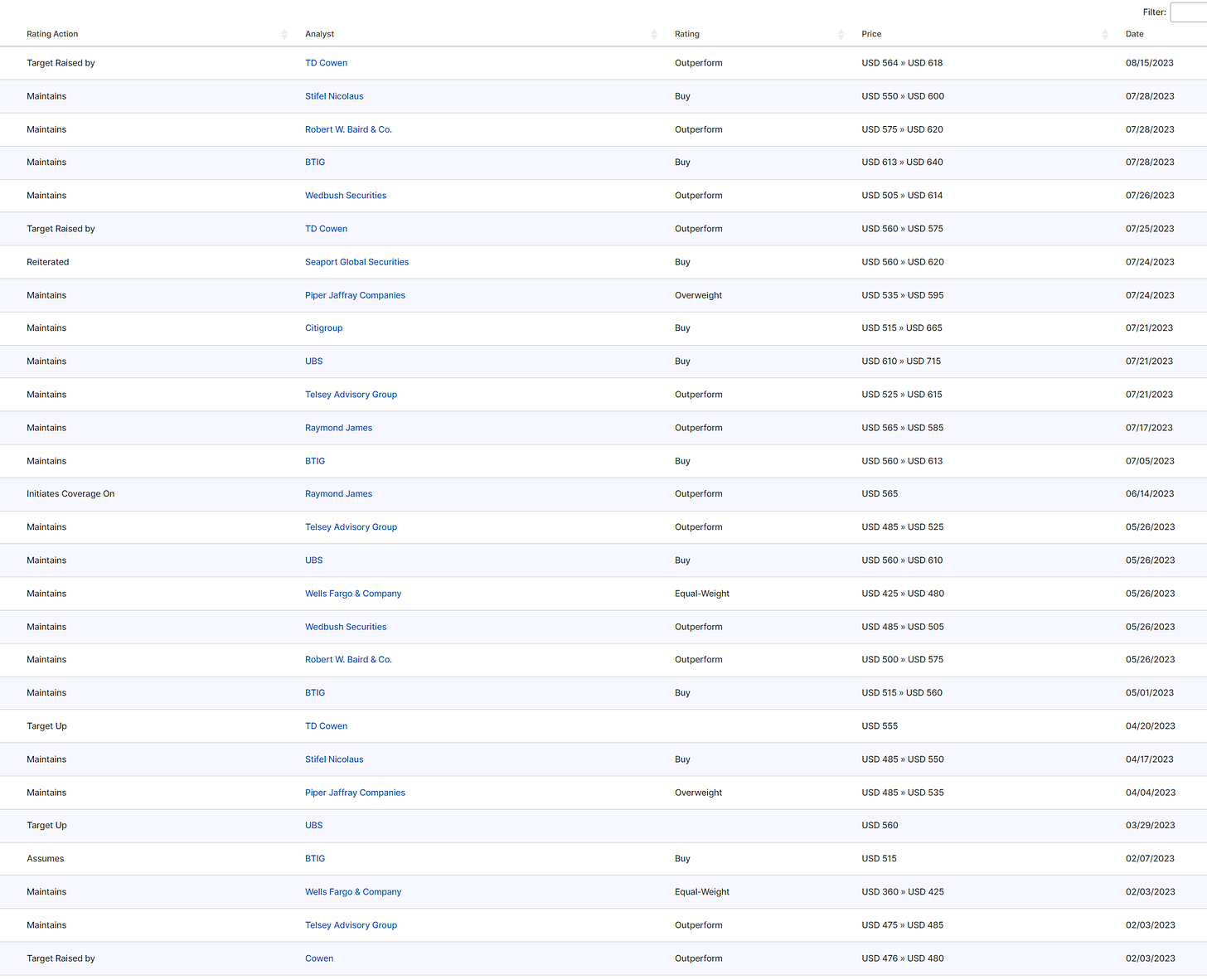Open the Citigroup analyst link

pyautogui.click(x=323, y=328)
